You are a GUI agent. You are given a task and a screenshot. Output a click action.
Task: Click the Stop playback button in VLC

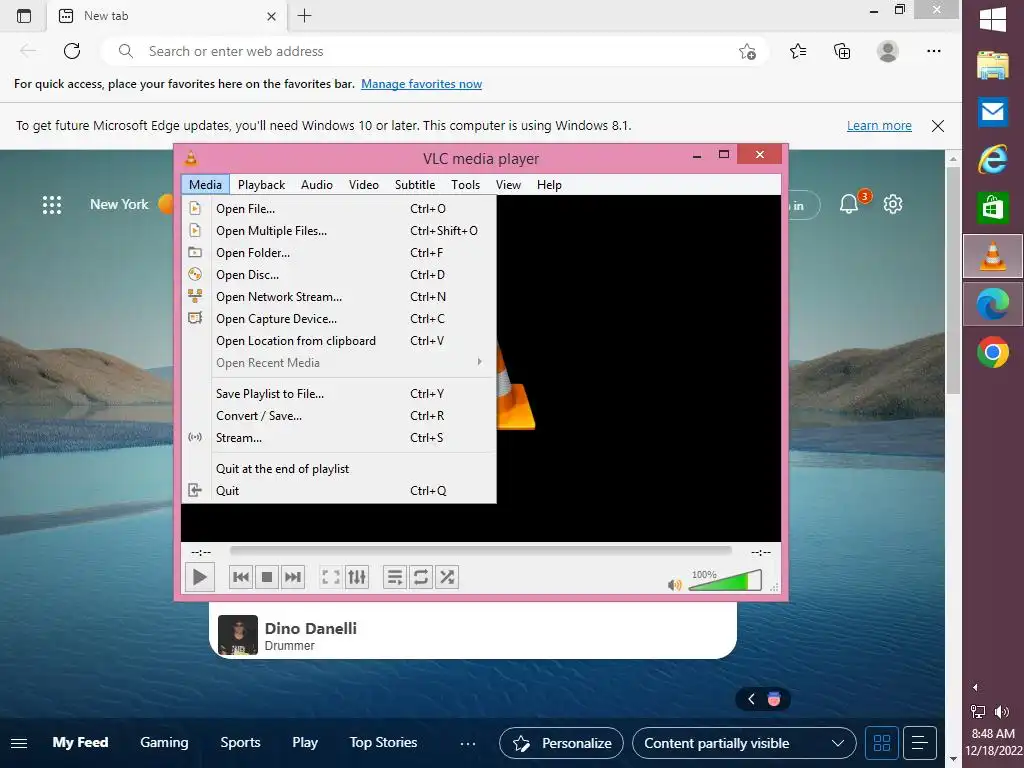tap(266, 577)
